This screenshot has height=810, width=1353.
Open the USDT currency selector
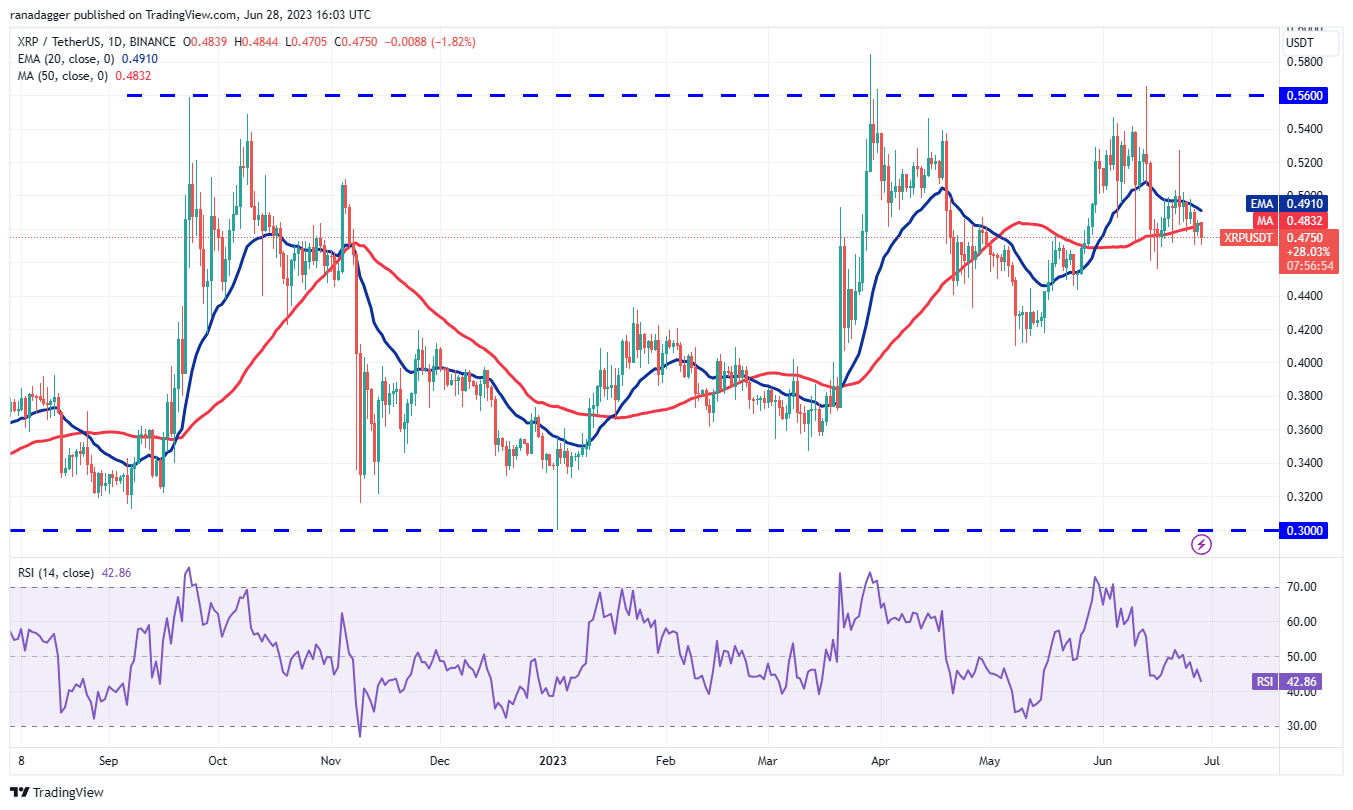(1300, 43)
